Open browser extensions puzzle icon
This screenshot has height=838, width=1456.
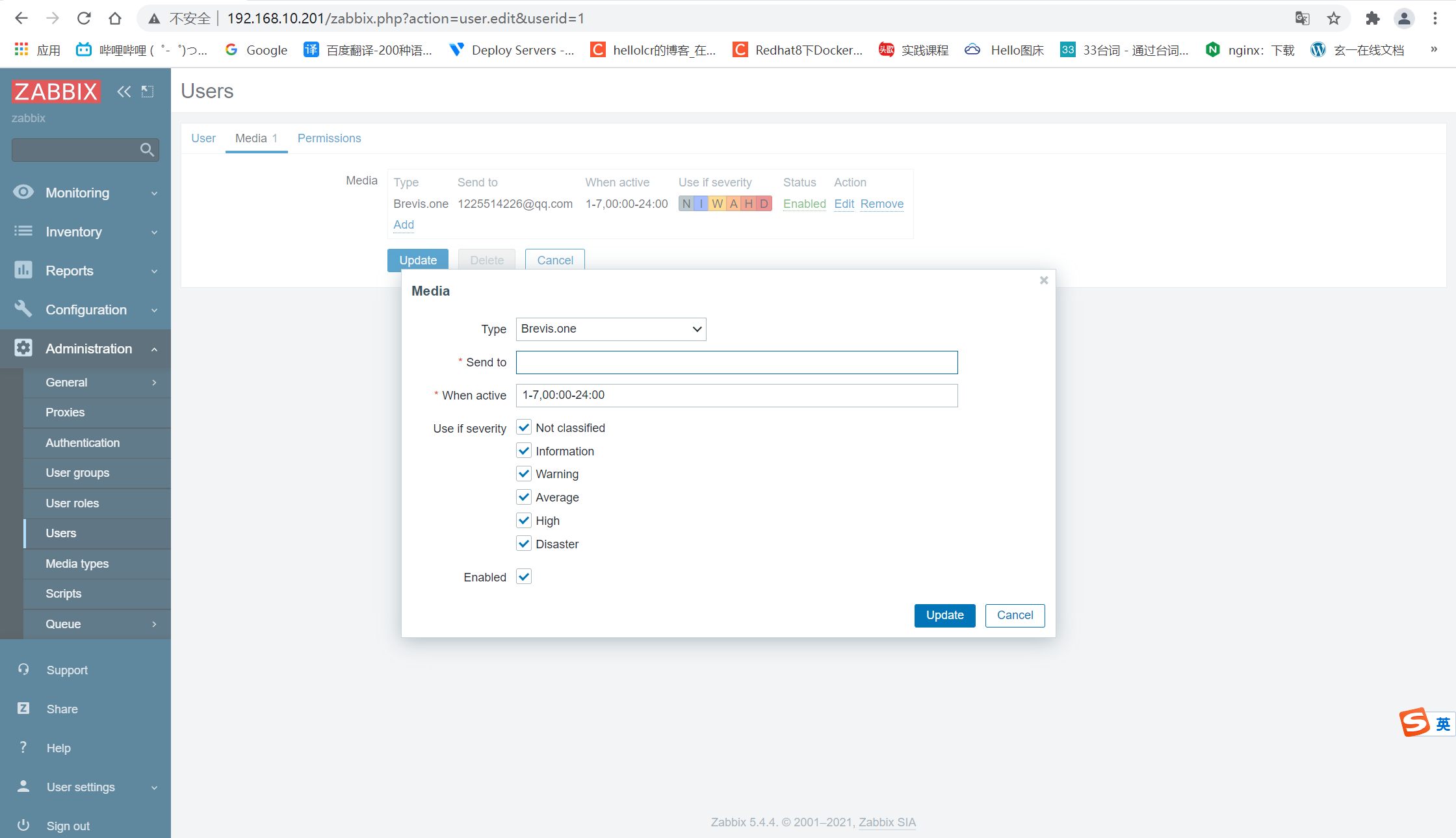pos(1373,18)
